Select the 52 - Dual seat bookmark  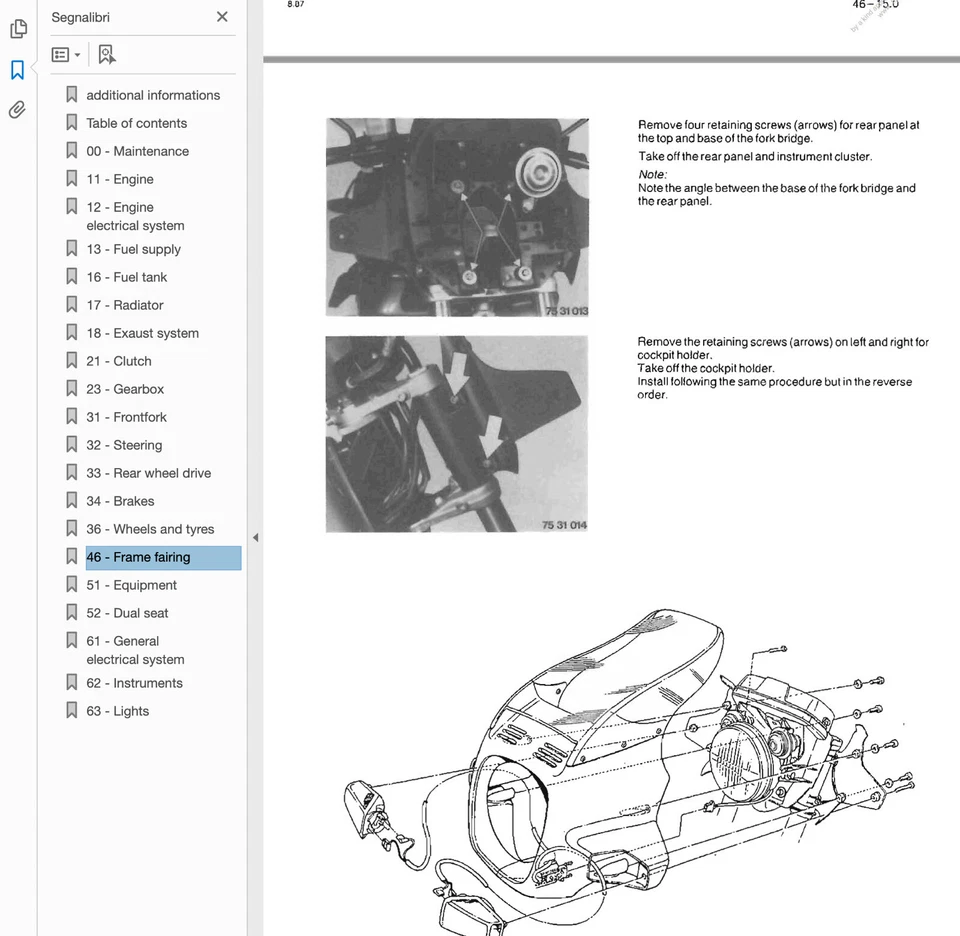click(127, 613)
